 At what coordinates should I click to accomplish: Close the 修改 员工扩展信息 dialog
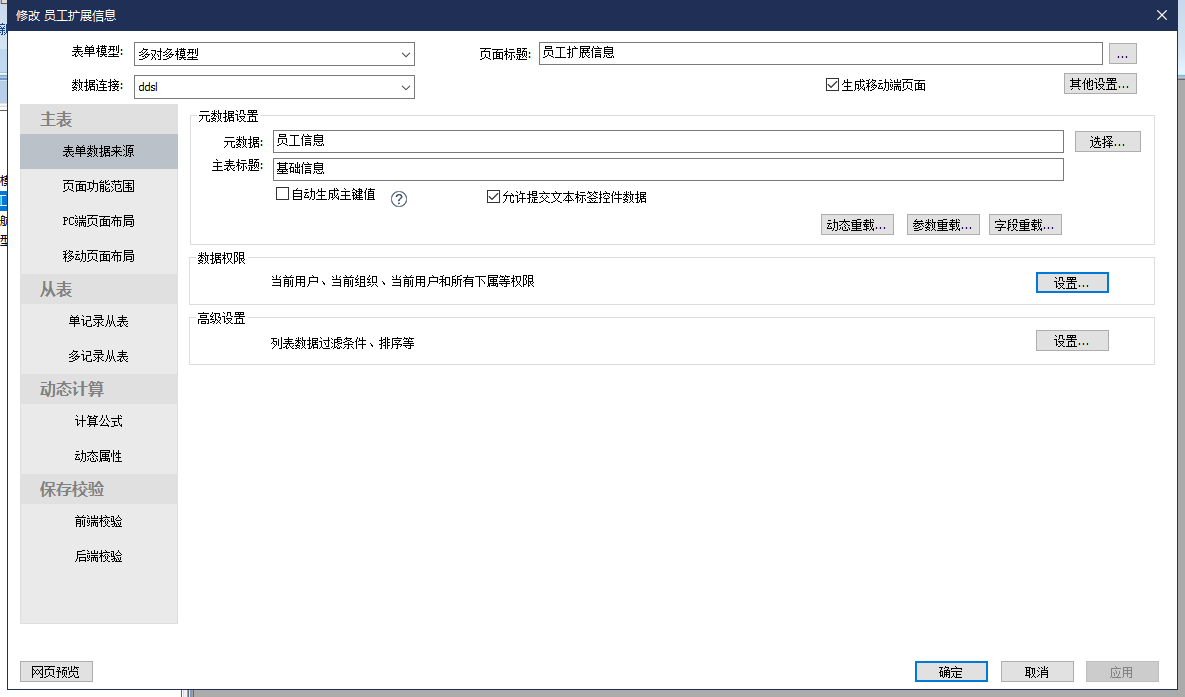tap(1161, 15)
